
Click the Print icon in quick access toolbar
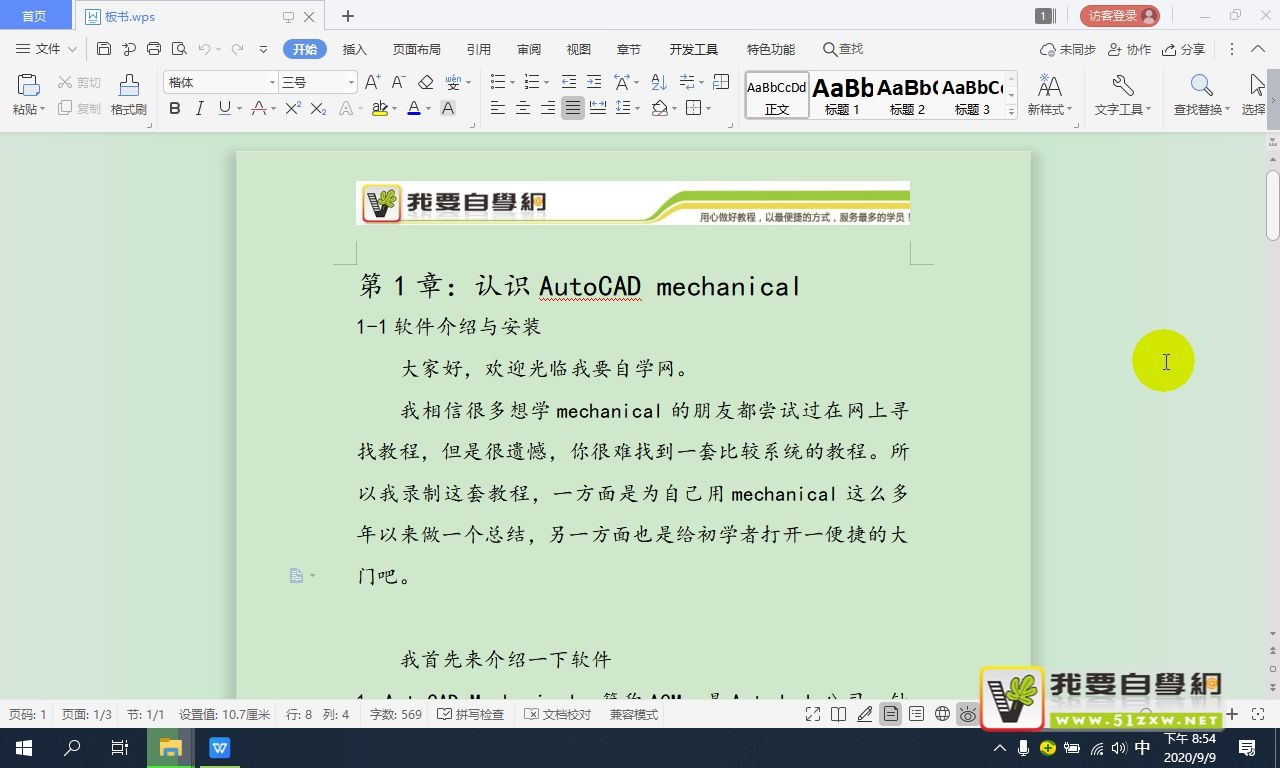(x=154, y=49)
